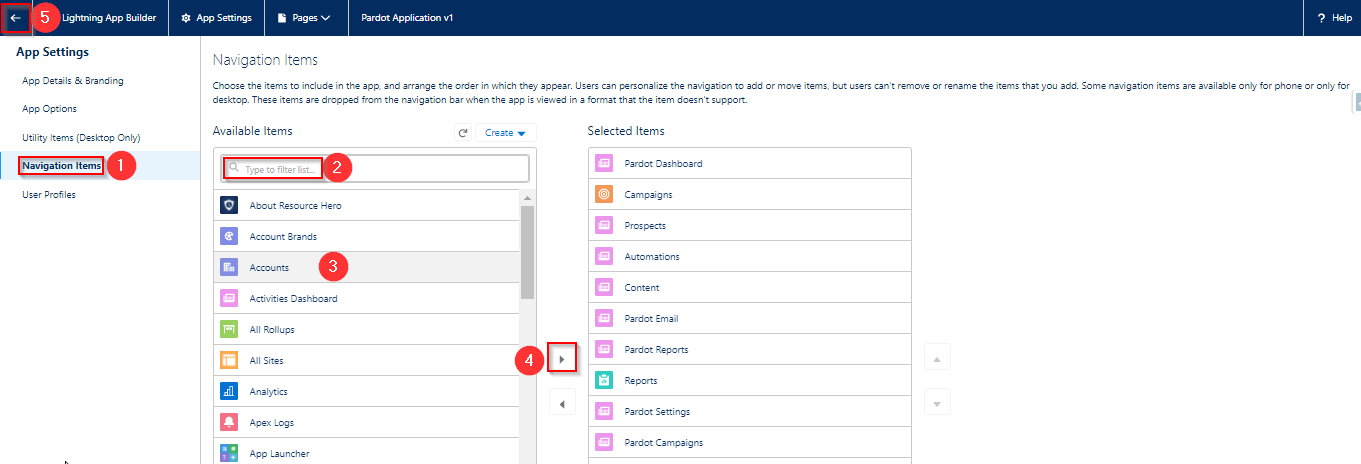The height and width of the screenshot is (464, 1361).
Task: Click the refresh icon beside Create
Action: coord(463,133)
